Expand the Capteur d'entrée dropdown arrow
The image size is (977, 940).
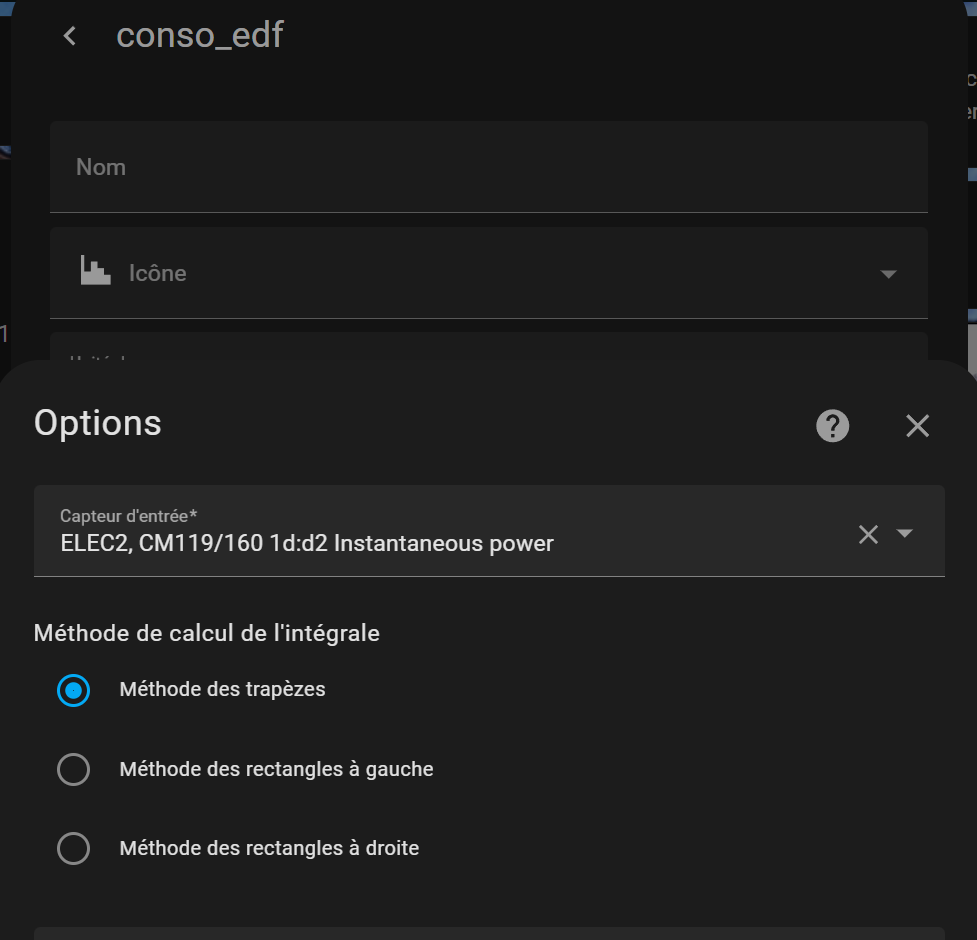(905, 534)
